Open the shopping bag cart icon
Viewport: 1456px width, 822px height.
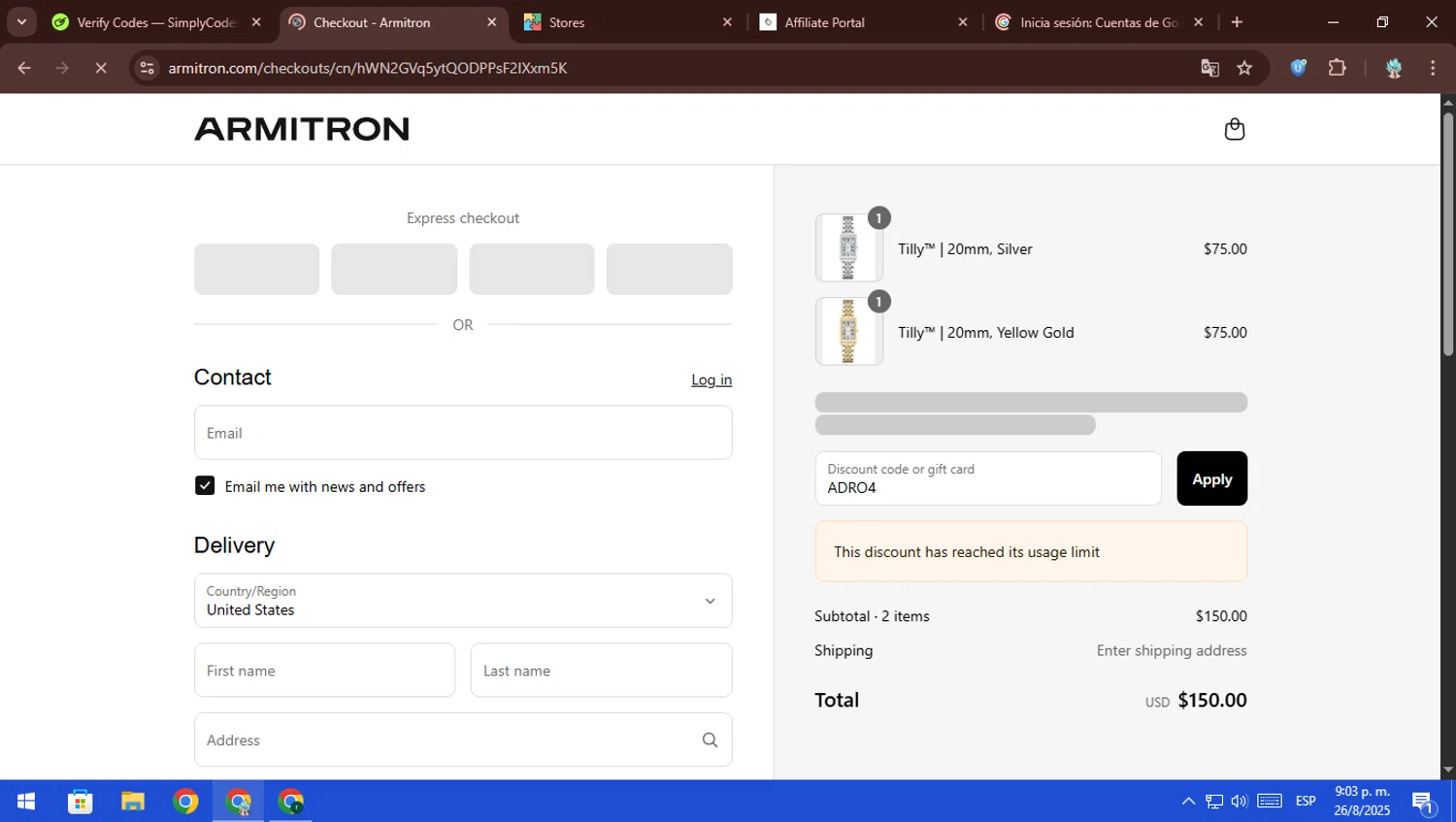point(1234,129)
